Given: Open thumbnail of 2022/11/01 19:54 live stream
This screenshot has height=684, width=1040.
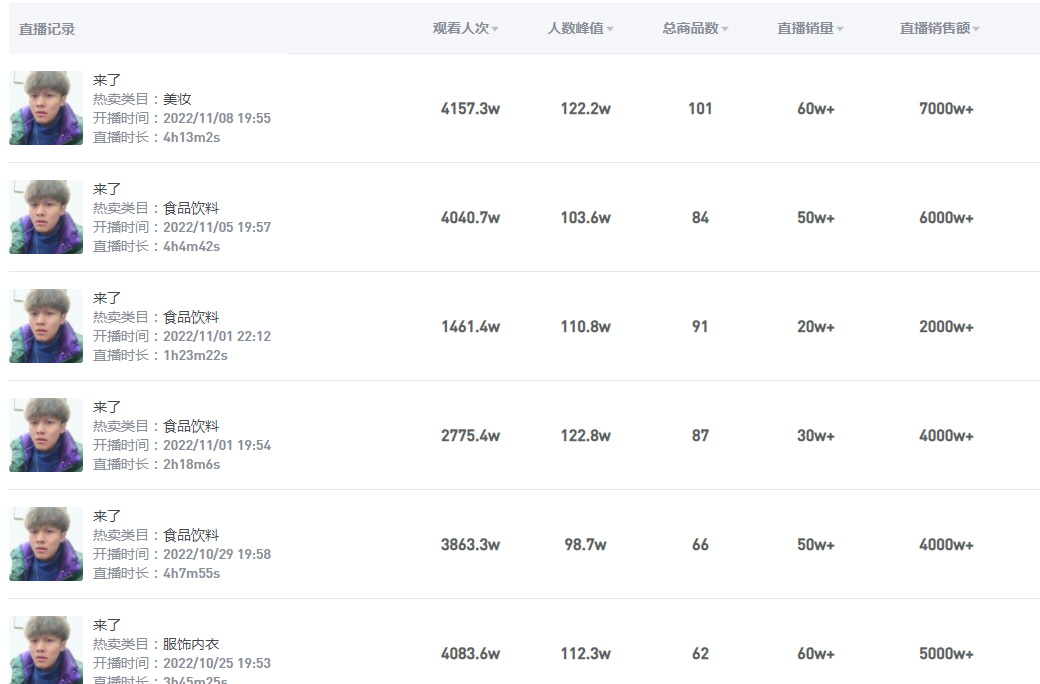Looking at the screenshot, I should (x=46, y=435).
